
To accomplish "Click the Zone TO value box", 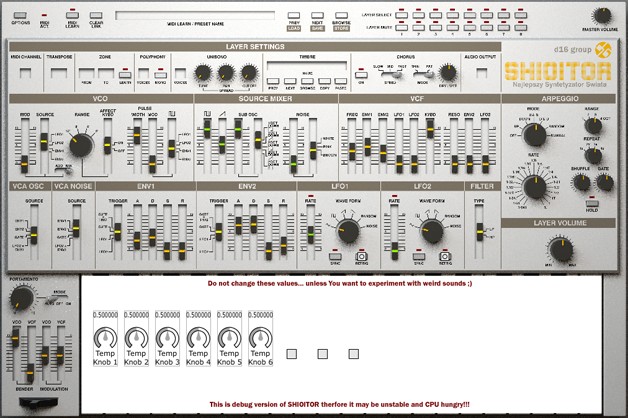I will pyautogui.click(x=106, y=73).
